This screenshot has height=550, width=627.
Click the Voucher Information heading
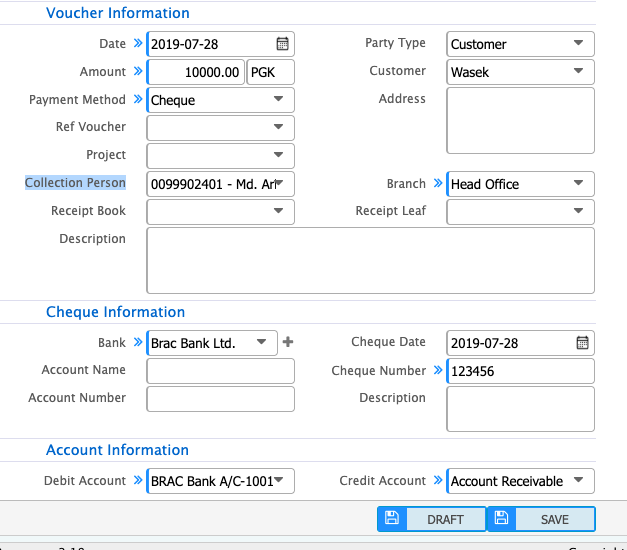118,13
